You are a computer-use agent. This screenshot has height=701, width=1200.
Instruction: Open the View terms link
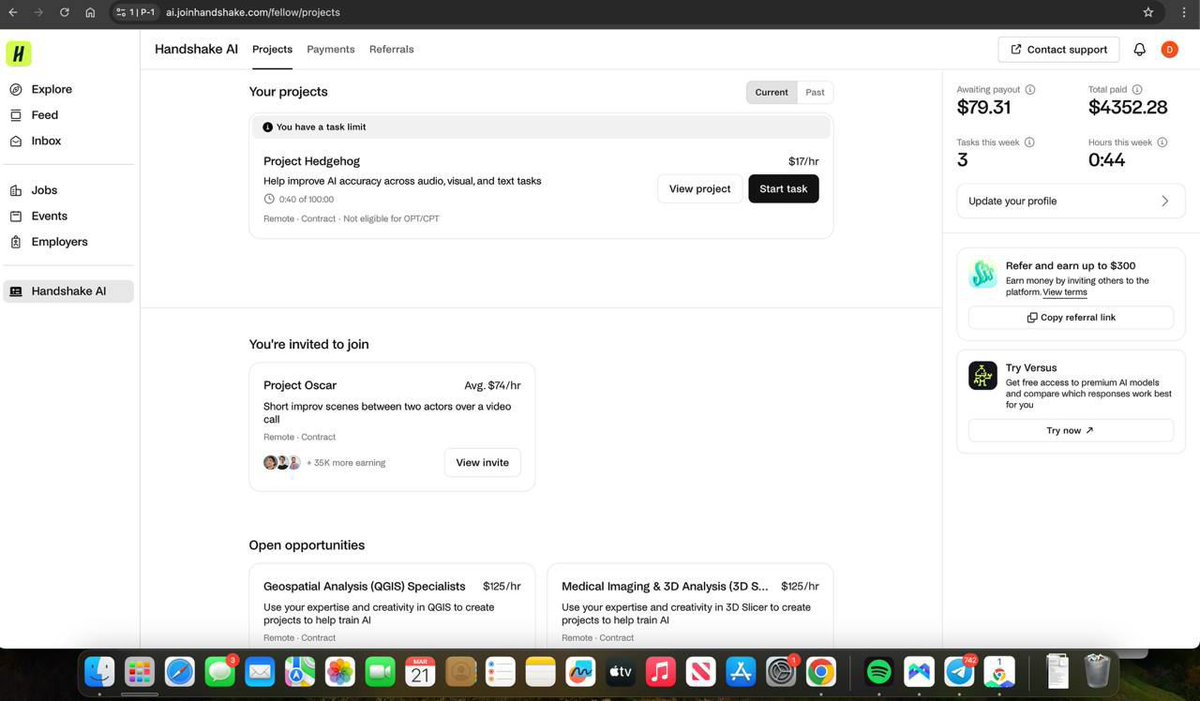tap(1064, 293)
